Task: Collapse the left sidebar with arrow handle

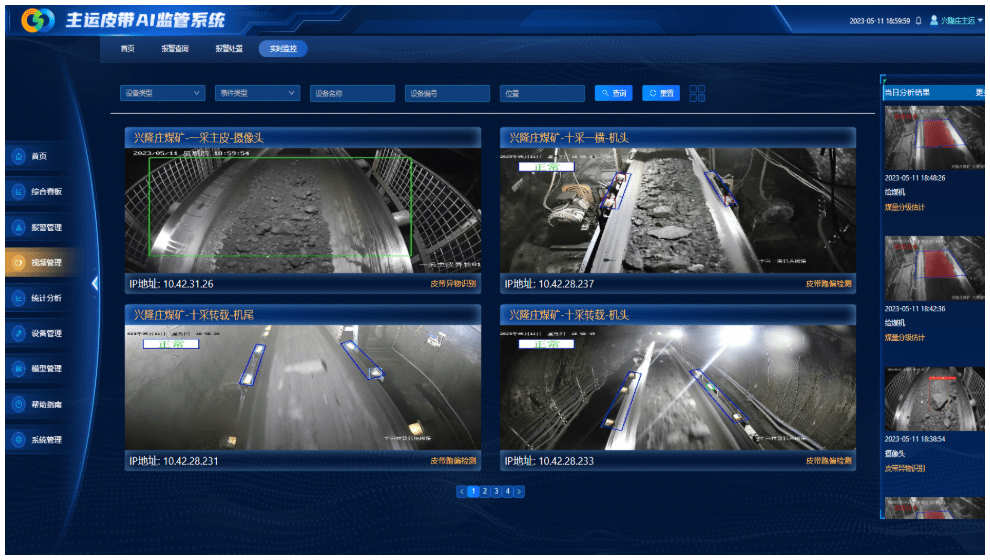Action: pyautogui.click(x=95, y=283)
